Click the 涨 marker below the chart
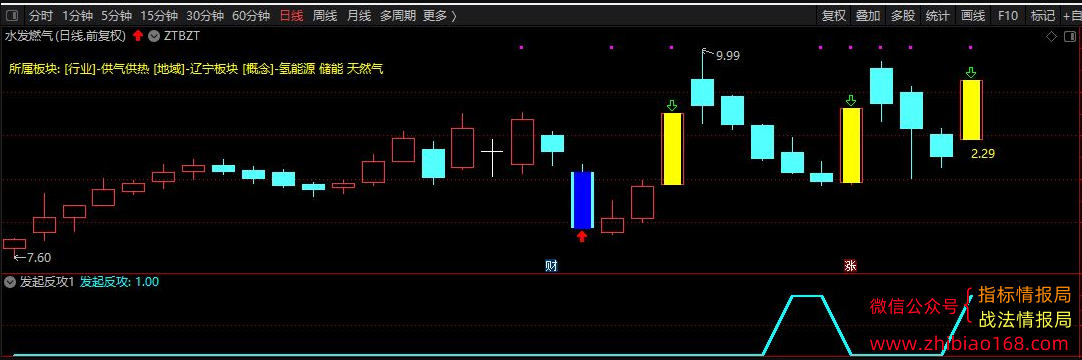Viewport: 1082px width, 360px height. click(x=850, y=266)
